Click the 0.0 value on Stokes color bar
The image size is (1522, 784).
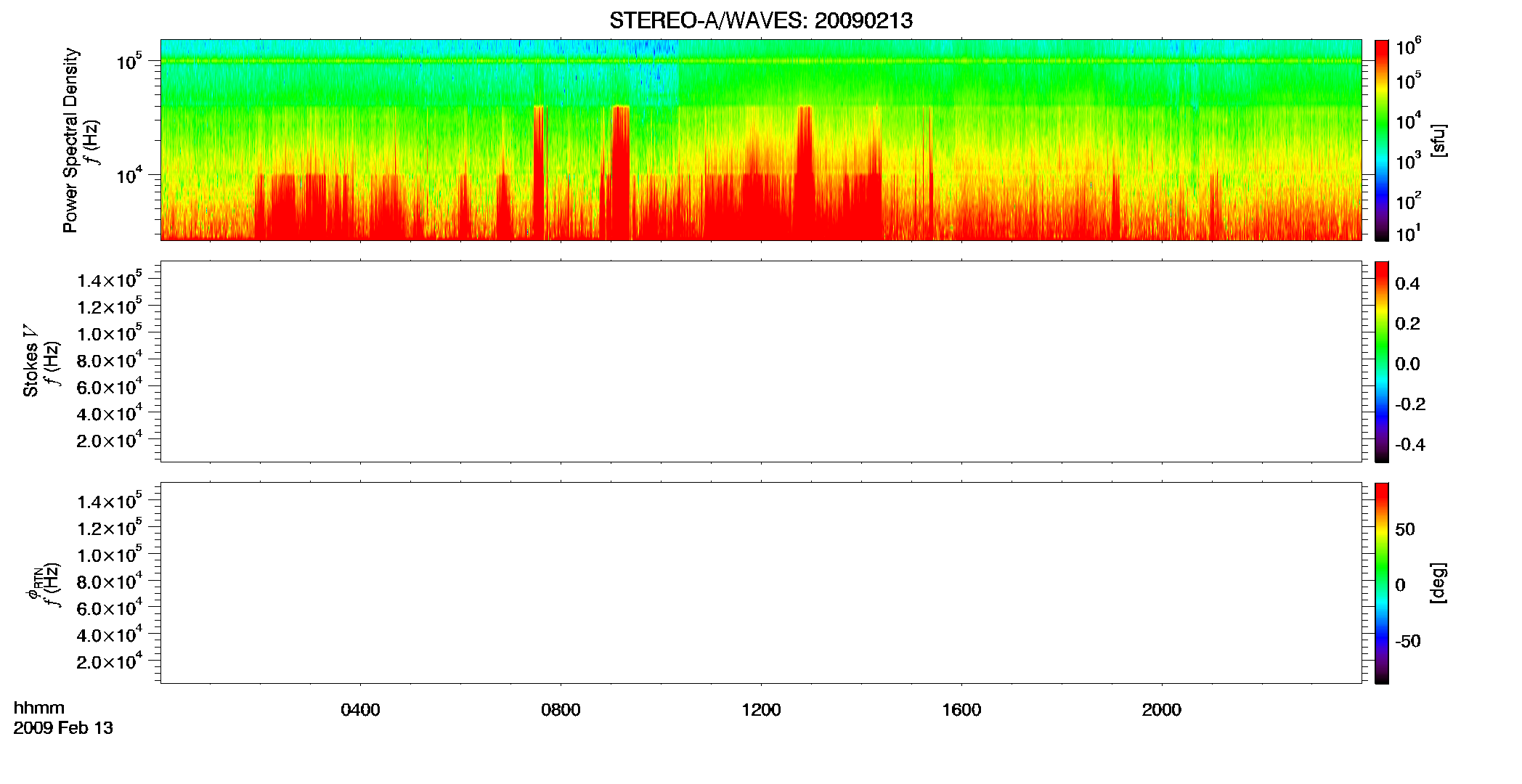1407,364
